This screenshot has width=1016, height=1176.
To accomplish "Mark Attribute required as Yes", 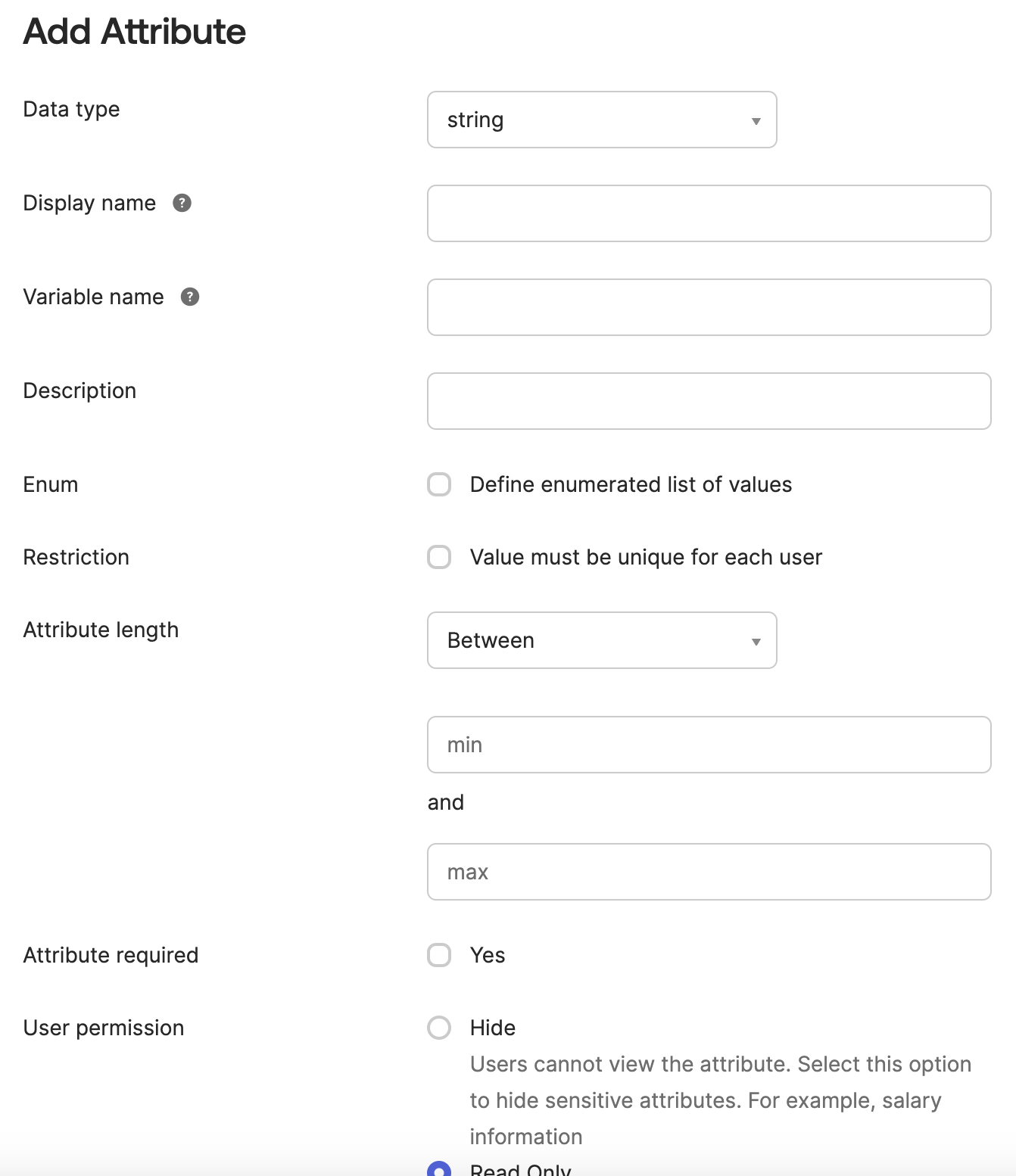I will coord(439,955).
